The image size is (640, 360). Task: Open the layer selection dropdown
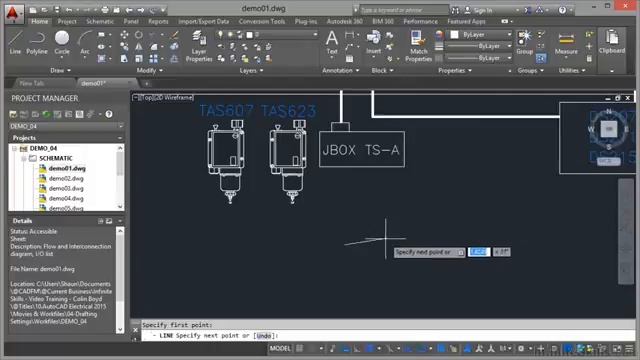267,35
